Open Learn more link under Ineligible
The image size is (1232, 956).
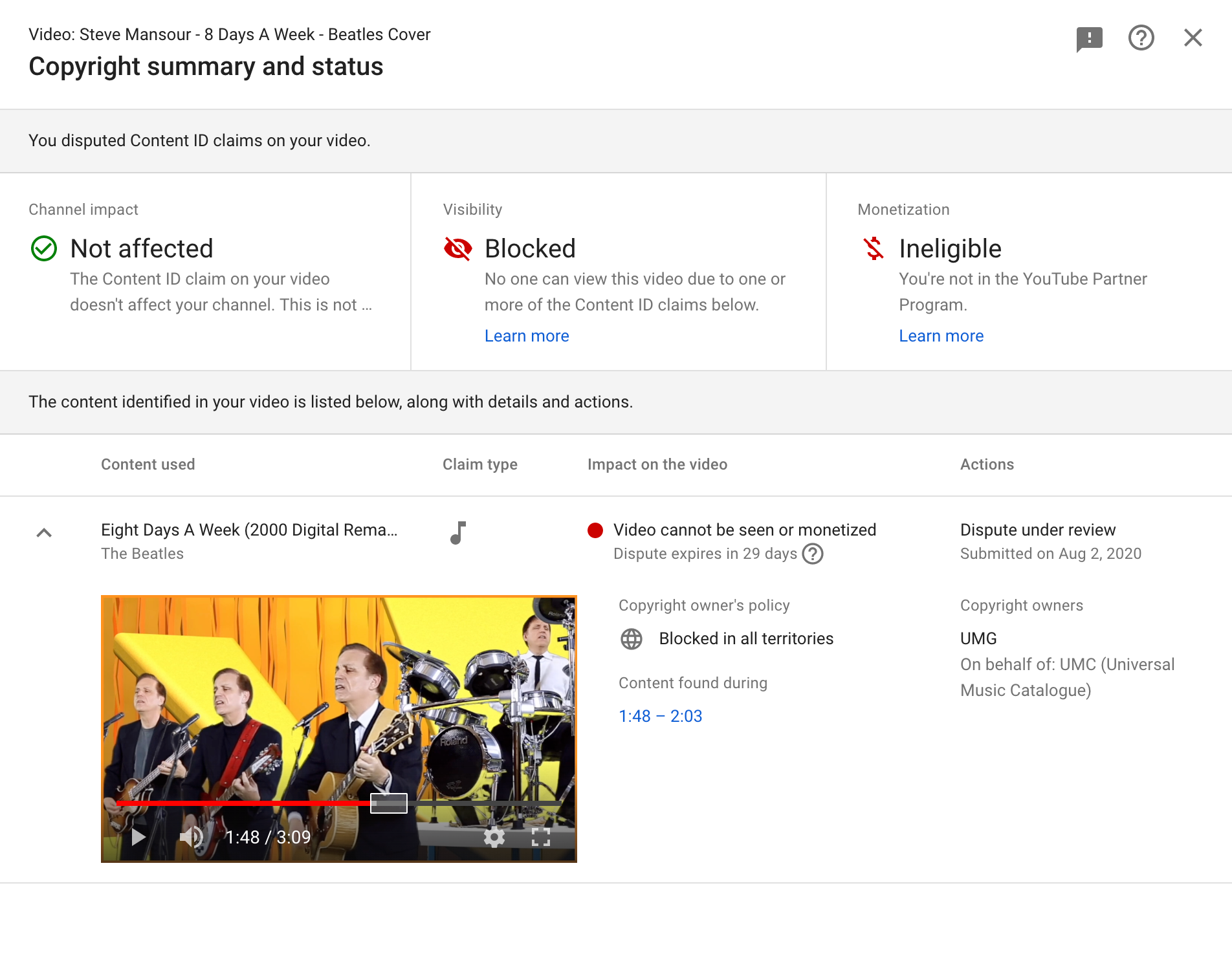(941, 336)
